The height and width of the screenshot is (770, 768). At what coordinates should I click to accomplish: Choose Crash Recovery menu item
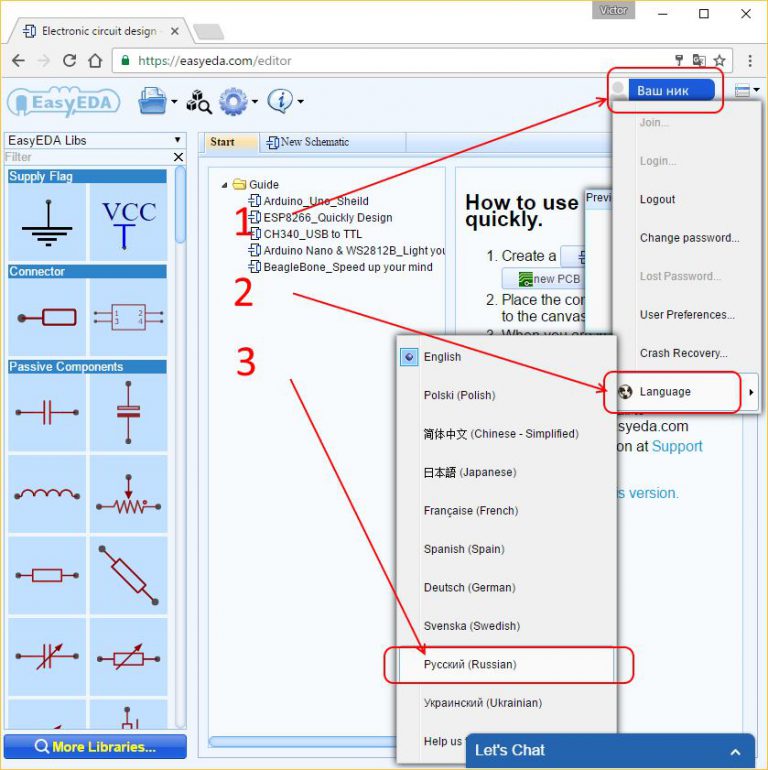[685, 353]
